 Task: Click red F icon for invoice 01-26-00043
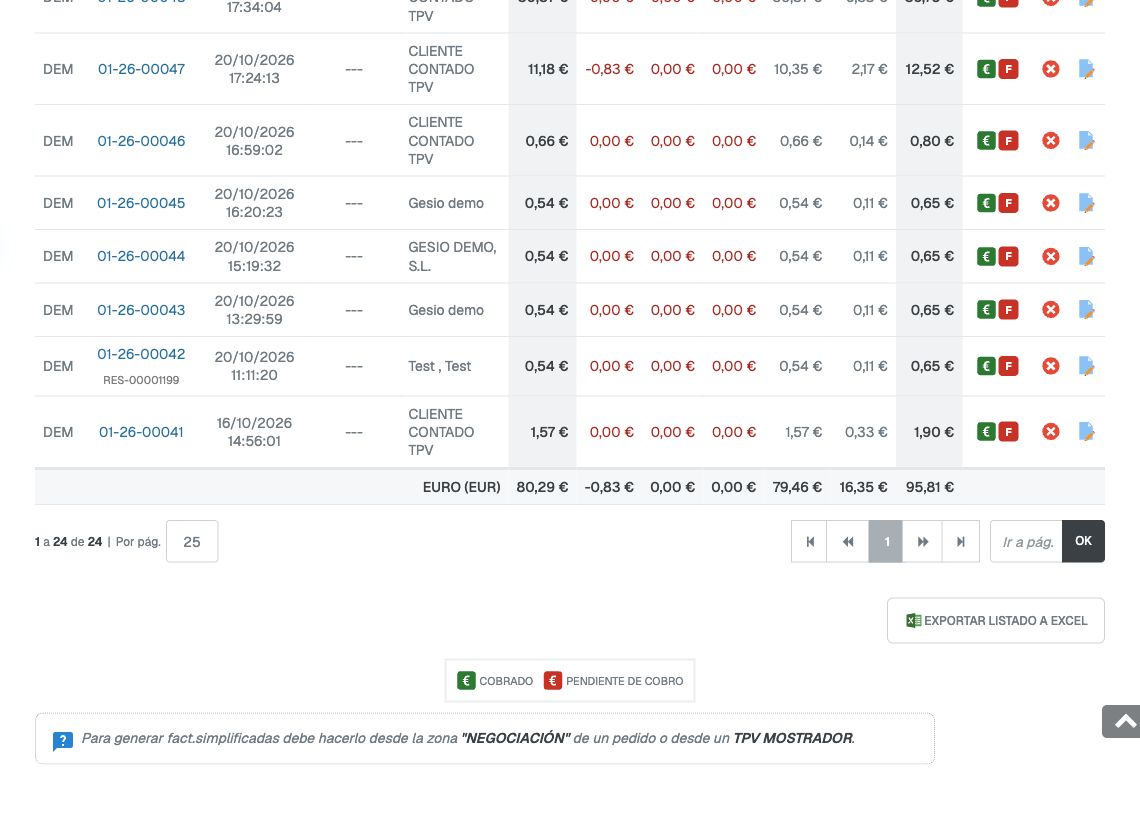[x=1008, y=310]
